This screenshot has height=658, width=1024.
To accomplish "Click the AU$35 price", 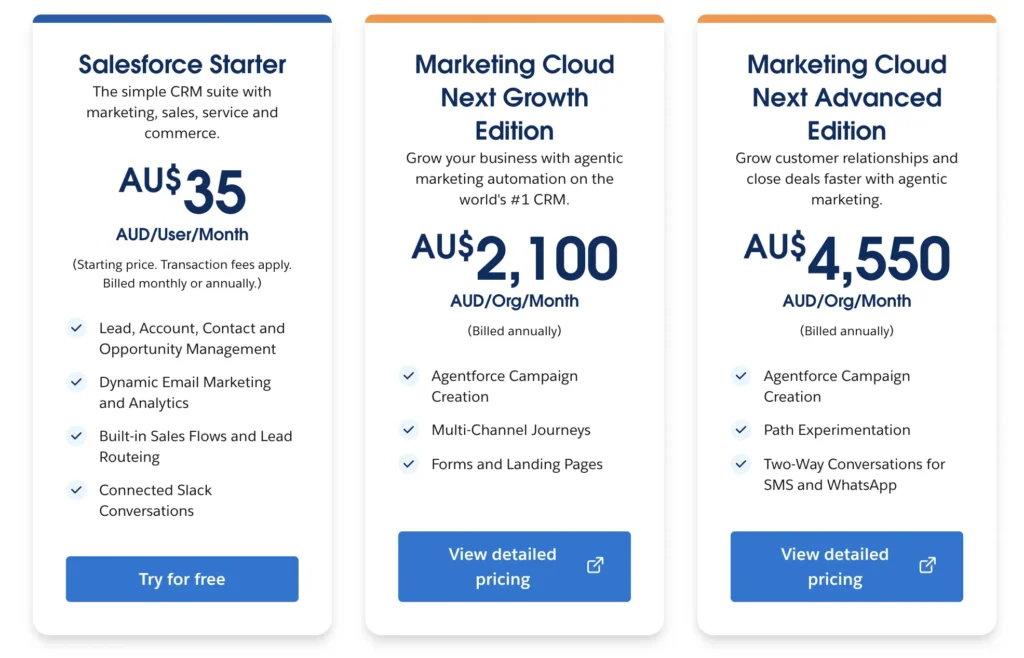I will coord(182,189).
